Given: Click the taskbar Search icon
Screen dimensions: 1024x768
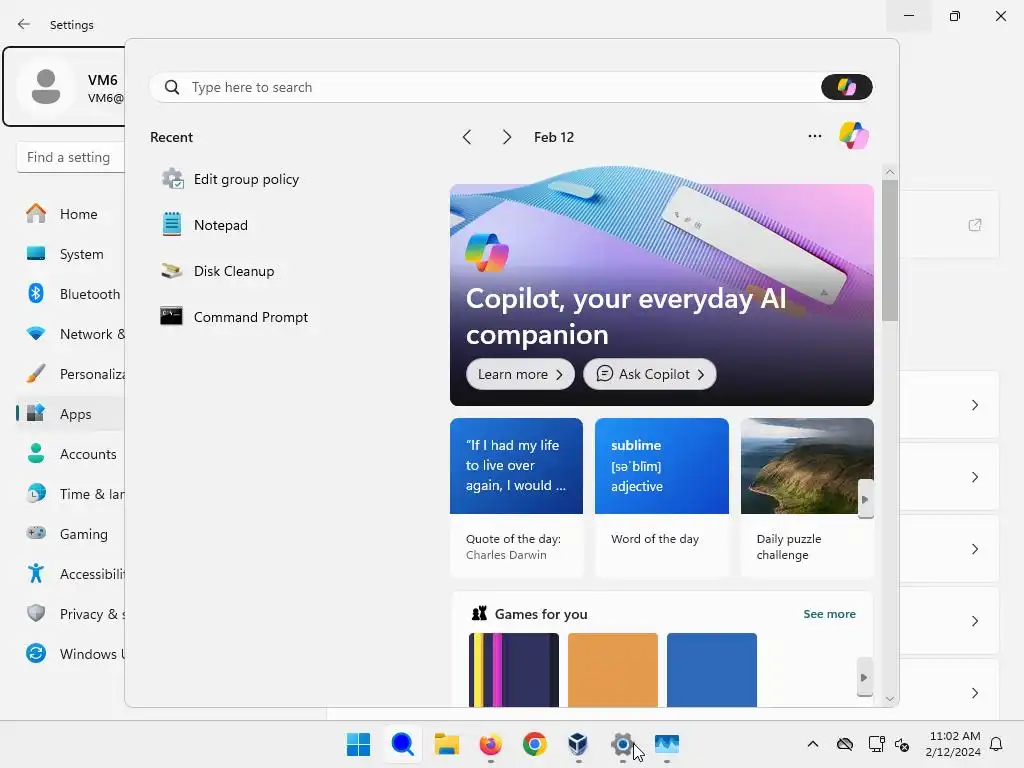Looking at the screenshot, I should tap(402, 744).
